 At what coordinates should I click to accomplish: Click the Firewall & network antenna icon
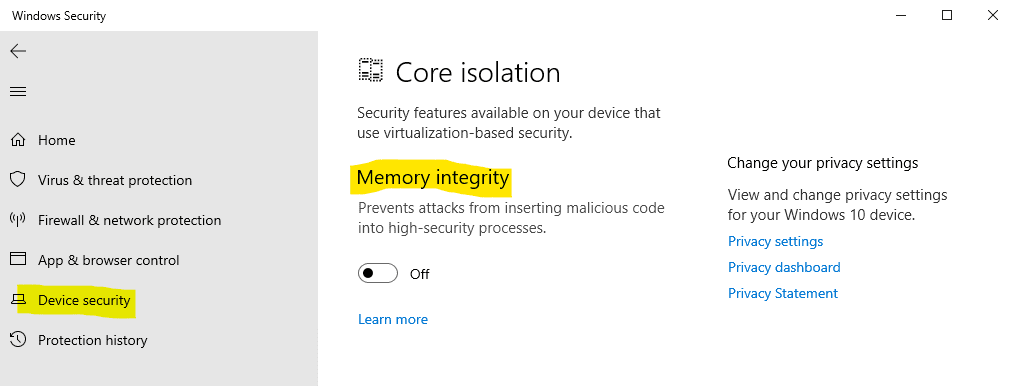18,220
